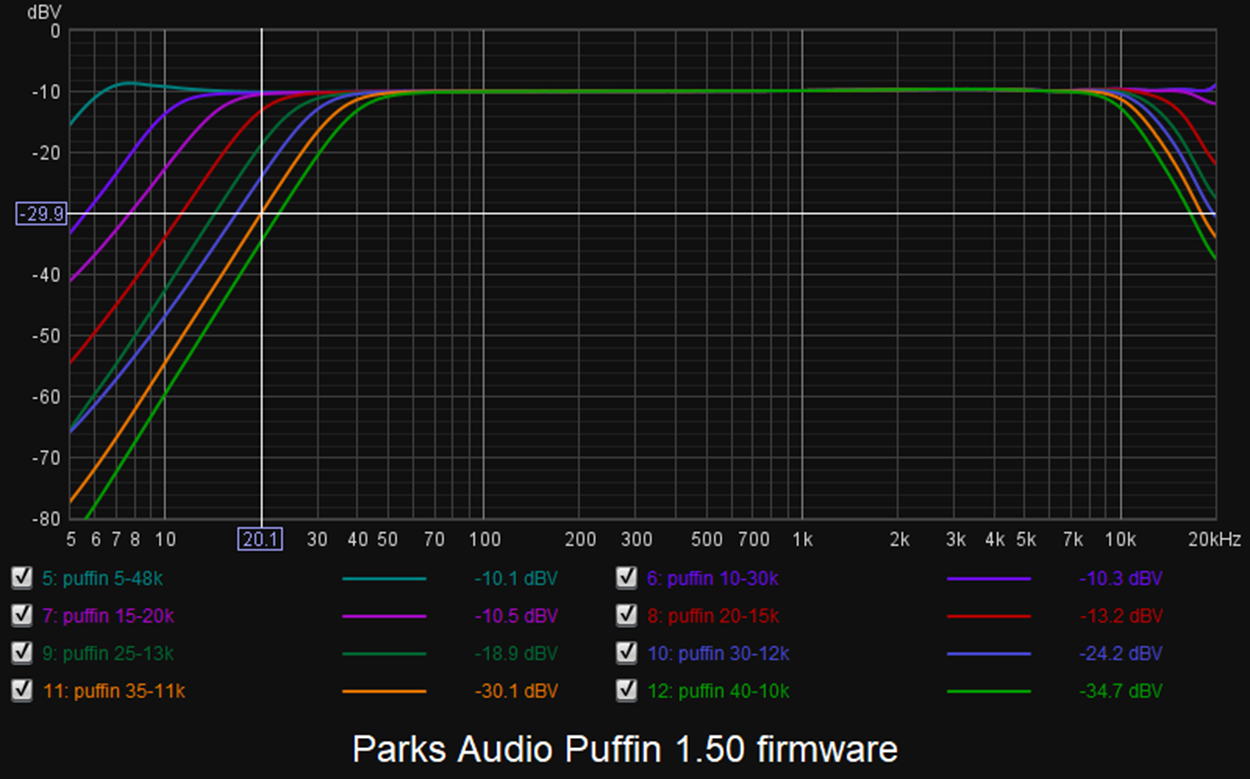The image size is (1250, 779).
Task: Click the -29.9 level cursor readout box
Action: (40, 213)
